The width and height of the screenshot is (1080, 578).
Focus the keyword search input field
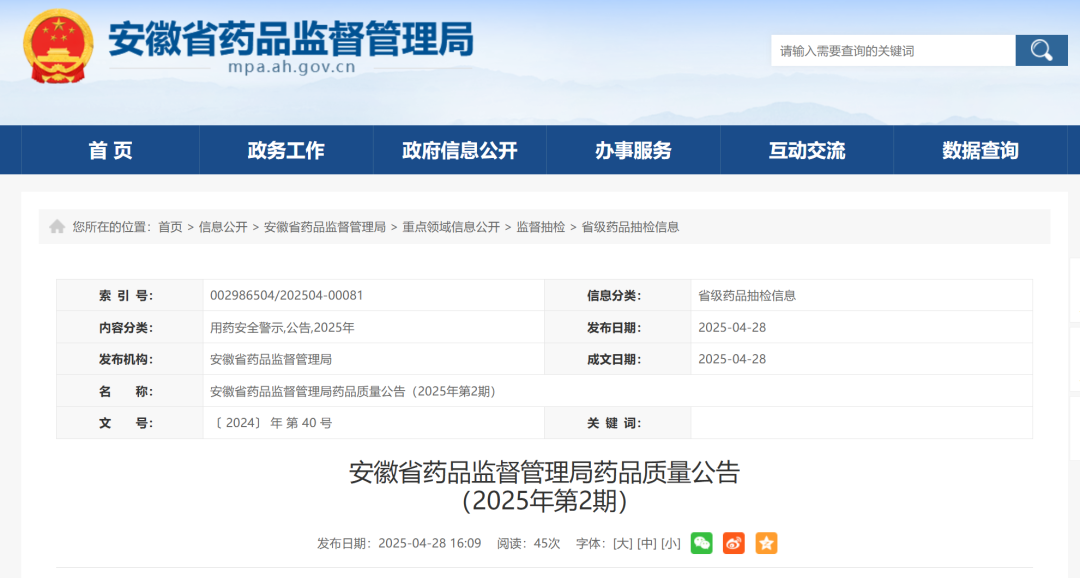[893, 51]
